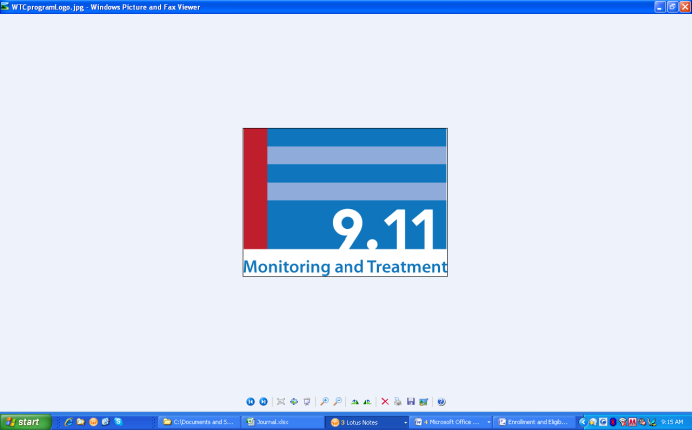Zoom out of the picture

(x=337, y=401)
